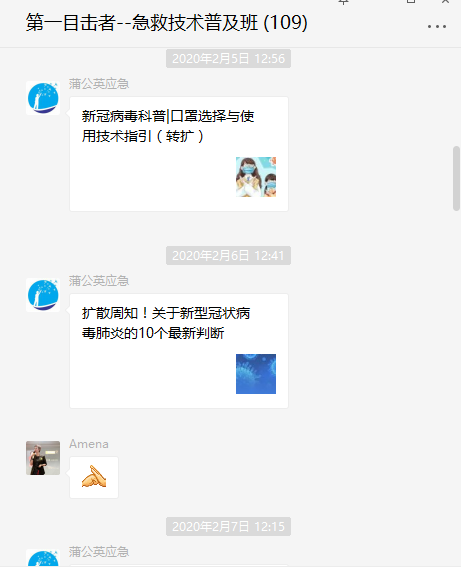Viewport: 461px width, 567px height.
Task: Click the 2020年2月6日 12:41 timestamp
Action: point(229,256)
